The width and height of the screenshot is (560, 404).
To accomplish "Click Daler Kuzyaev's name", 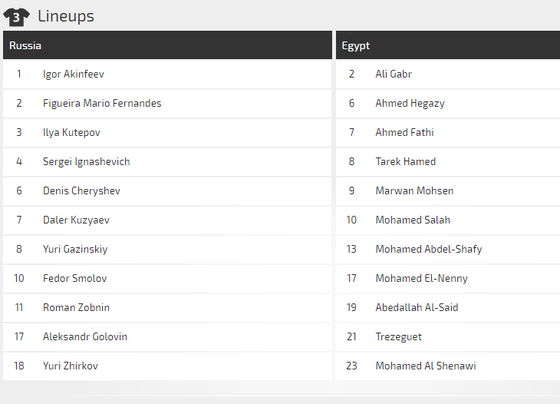I will point(76,220).
